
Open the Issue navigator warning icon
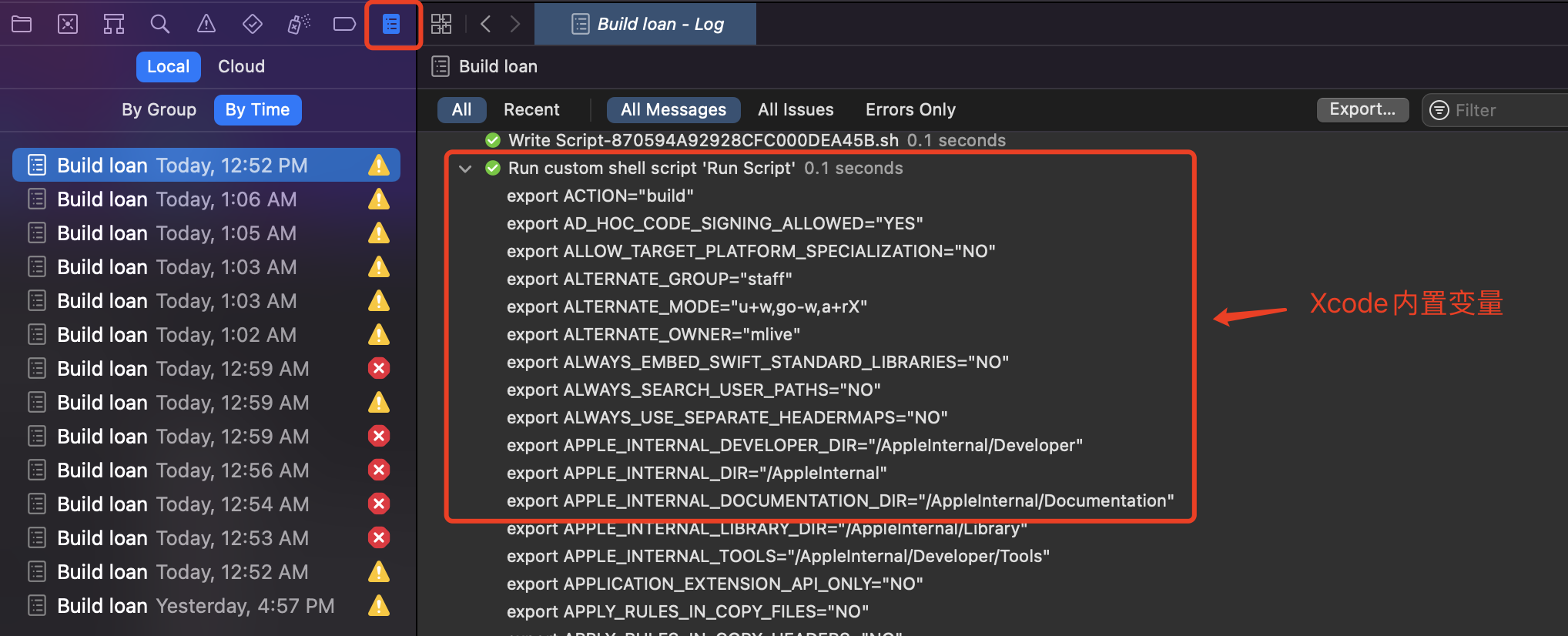click(206, 24)
